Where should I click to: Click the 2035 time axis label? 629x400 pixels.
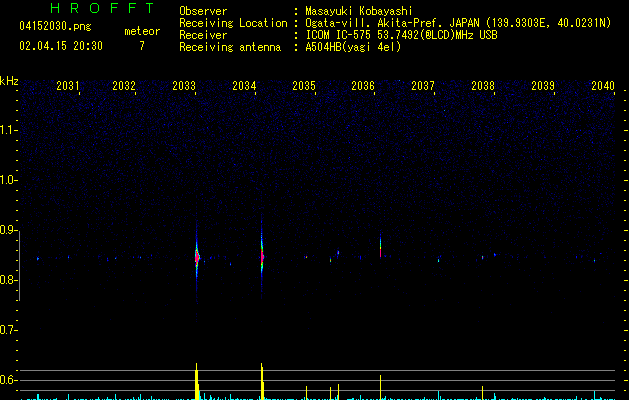pos(304,85)
